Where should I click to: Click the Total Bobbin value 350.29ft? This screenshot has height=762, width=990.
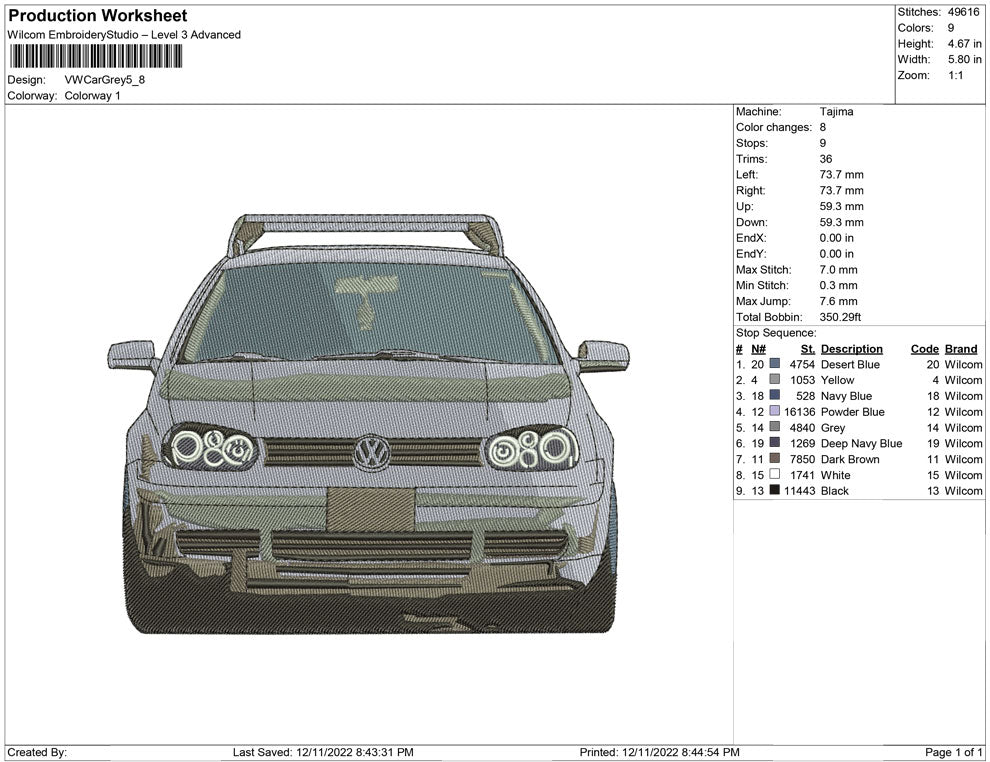coord(840,317)
